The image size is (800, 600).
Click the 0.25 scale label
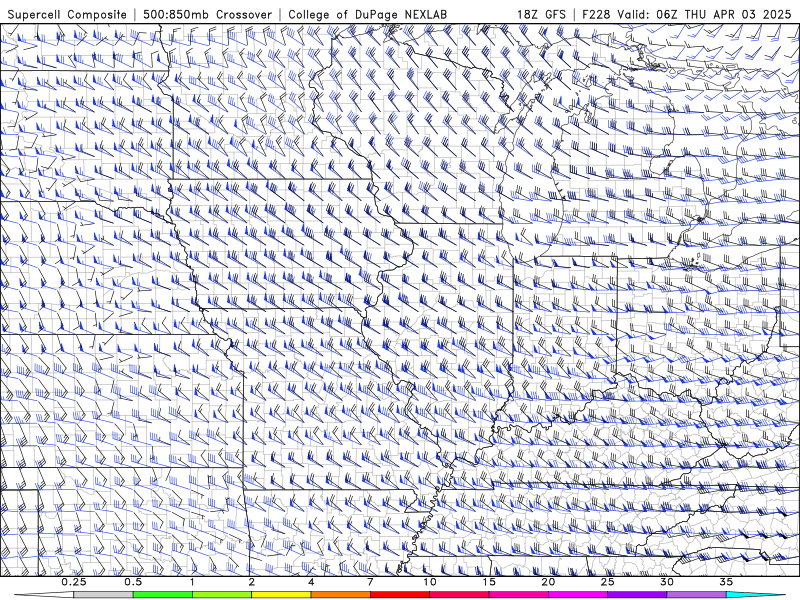[74, 582]
